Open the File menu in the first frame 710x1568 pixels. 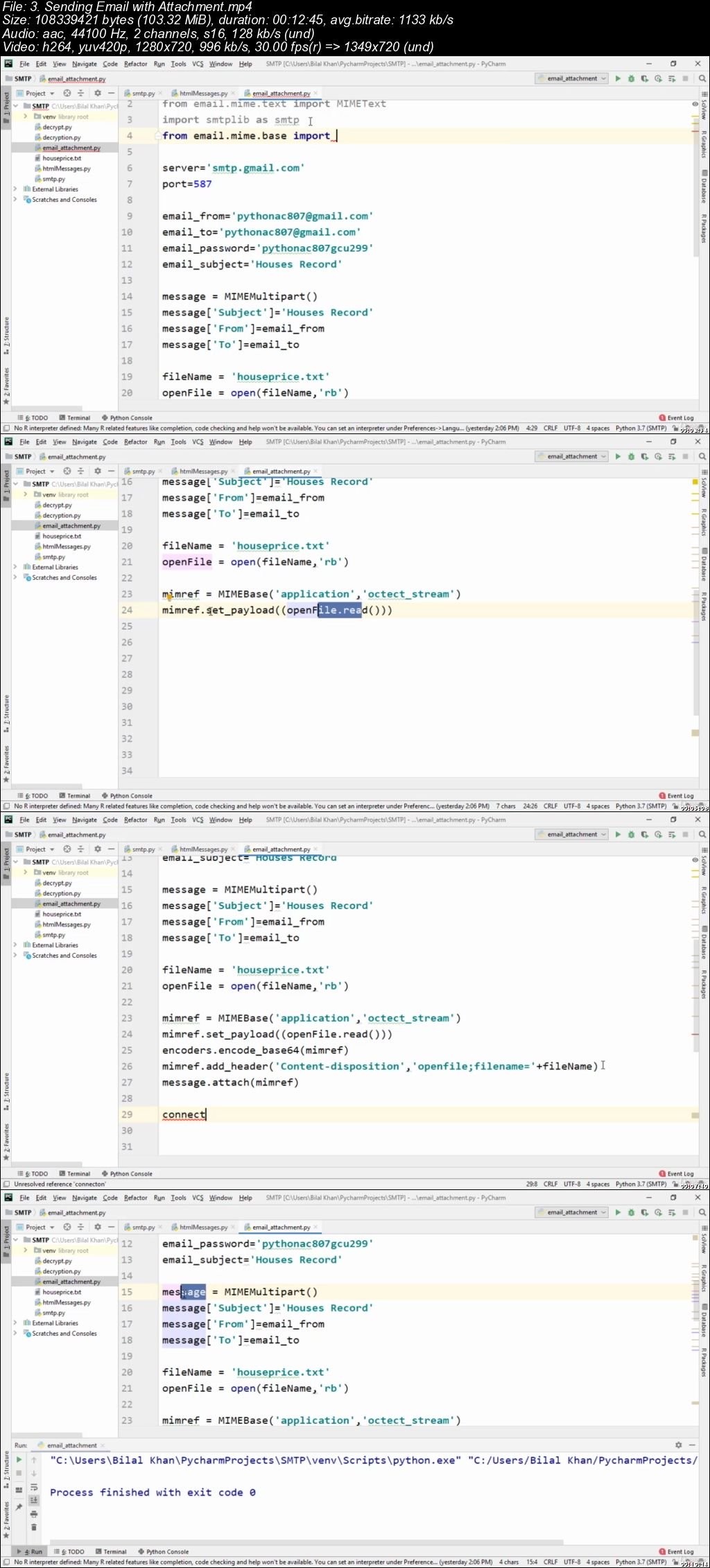click(24, 64)
